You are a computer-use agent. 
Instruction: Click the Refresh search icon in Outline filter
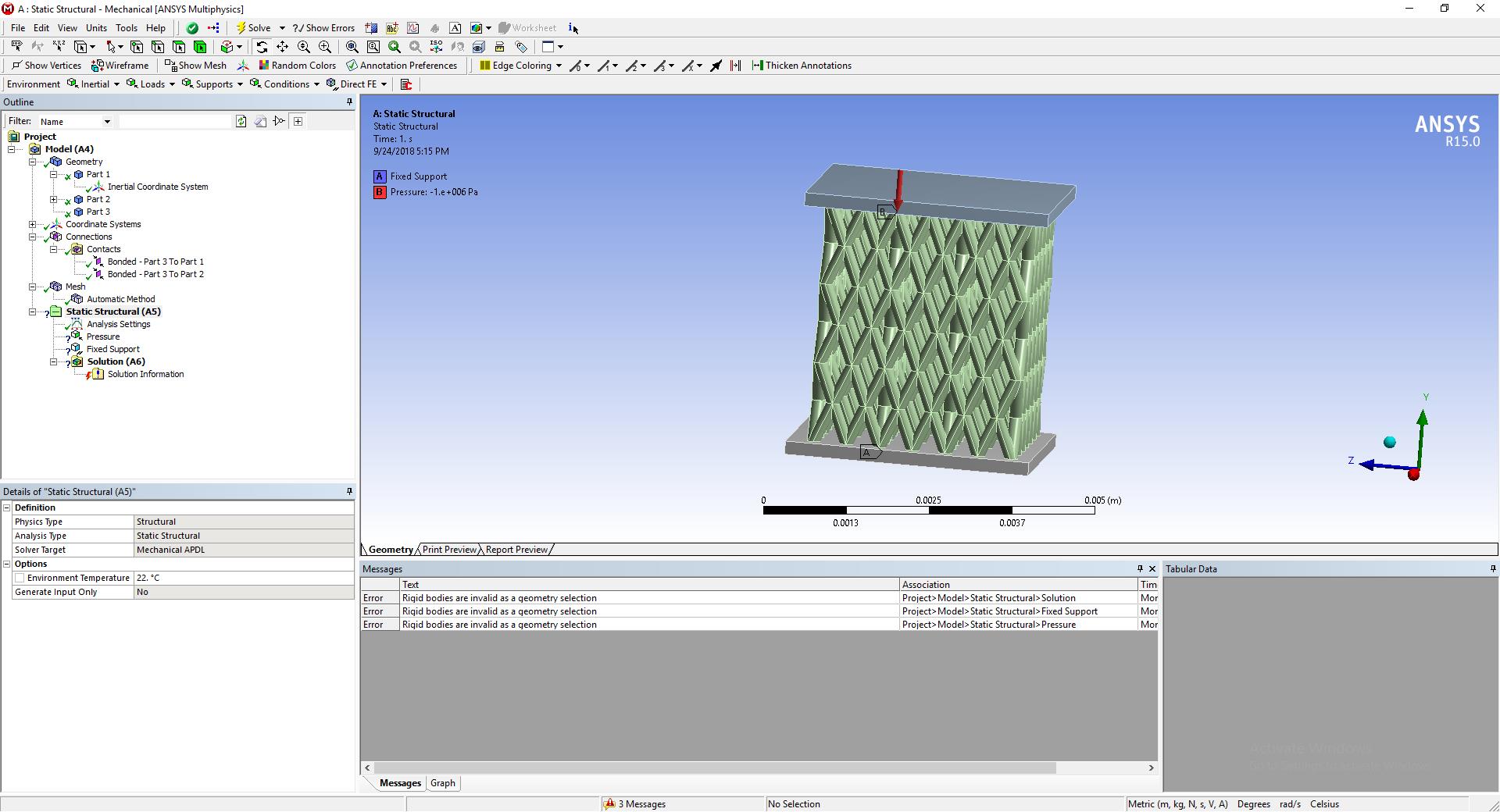click(x=241, y=121)
